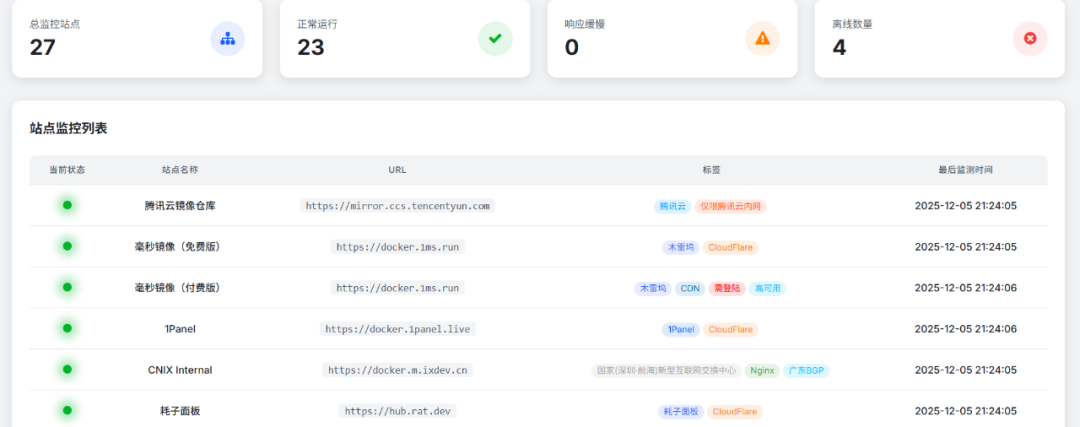Click the blue 耗子面板 tag

pyautogui.click(x=681, y=412)
